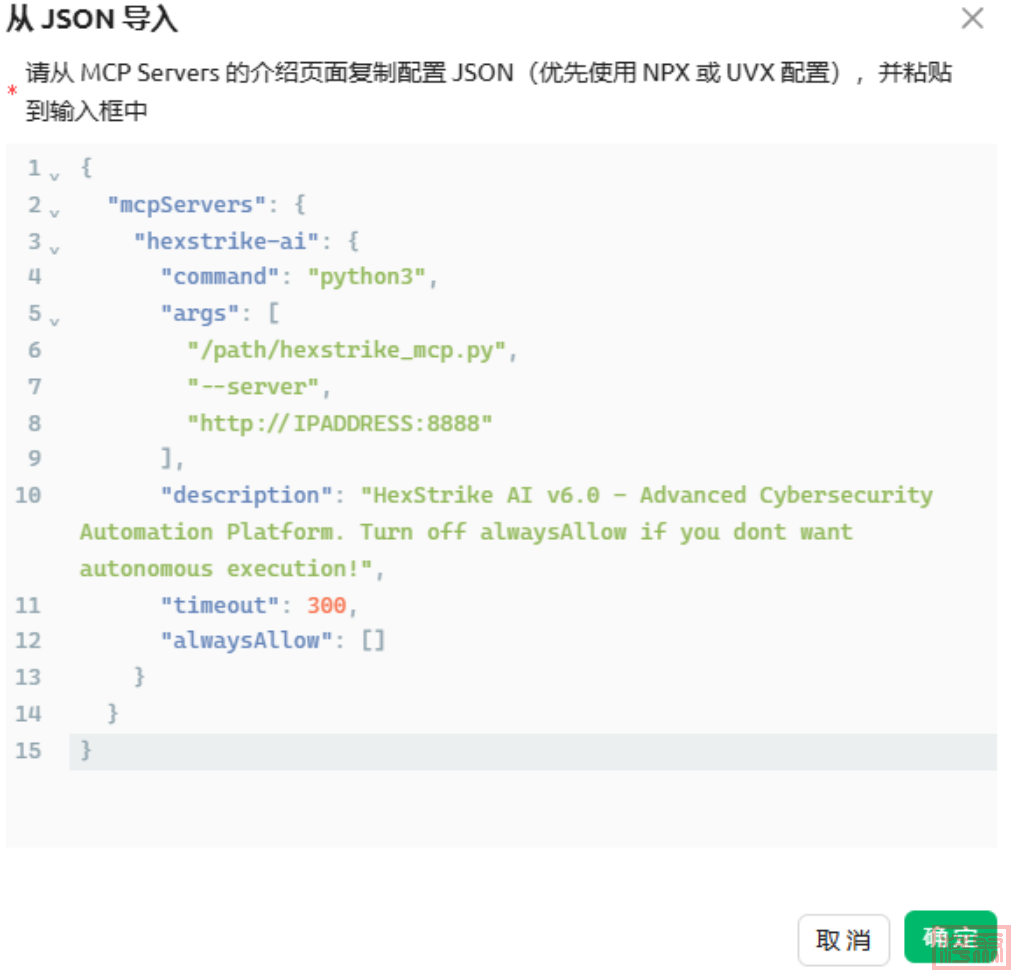Click line number 15 in the gutter

28,751
